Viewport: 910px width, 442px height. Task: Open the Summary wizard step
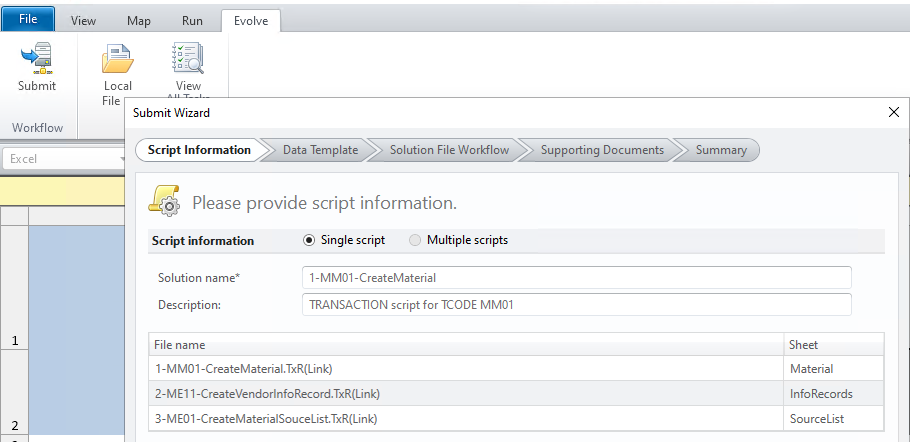[x=721, y=150]
